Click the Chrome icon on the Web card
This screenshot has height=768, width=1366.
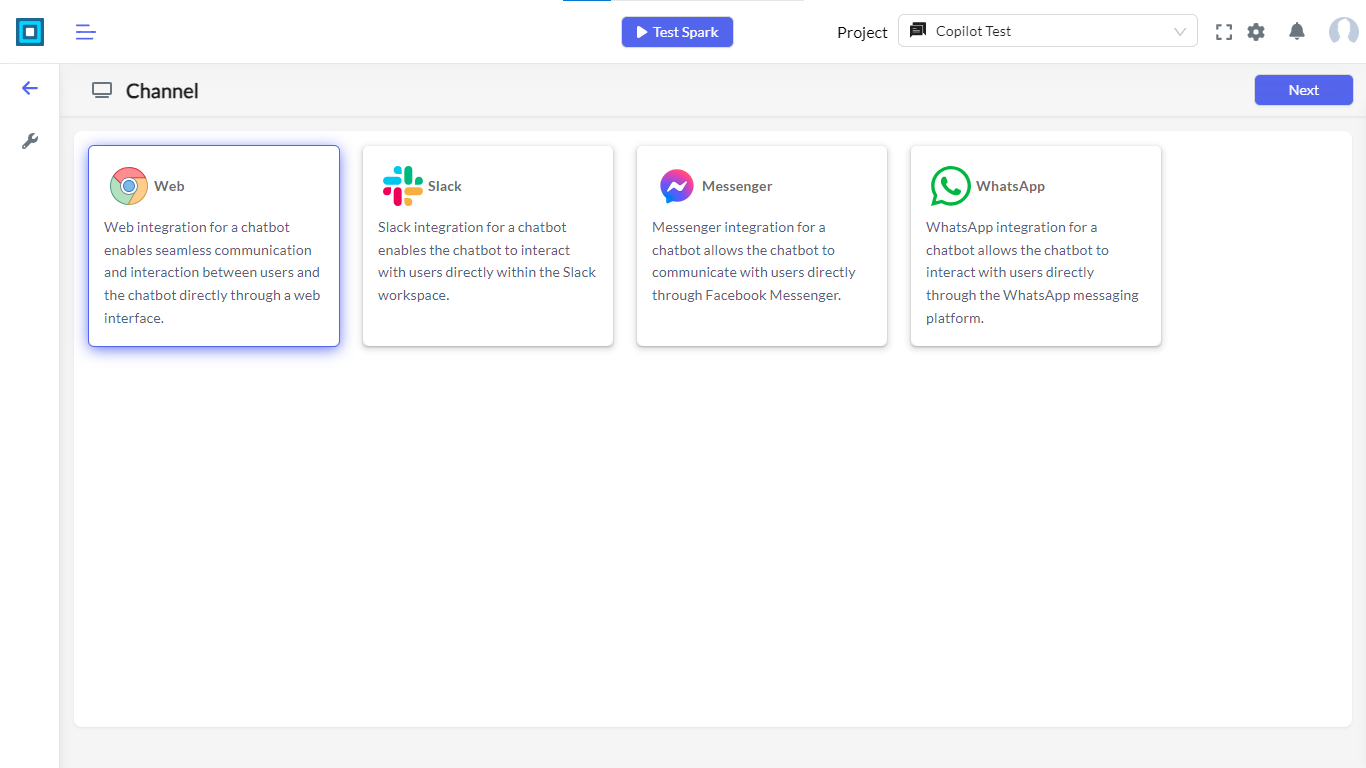pos(129,186)
